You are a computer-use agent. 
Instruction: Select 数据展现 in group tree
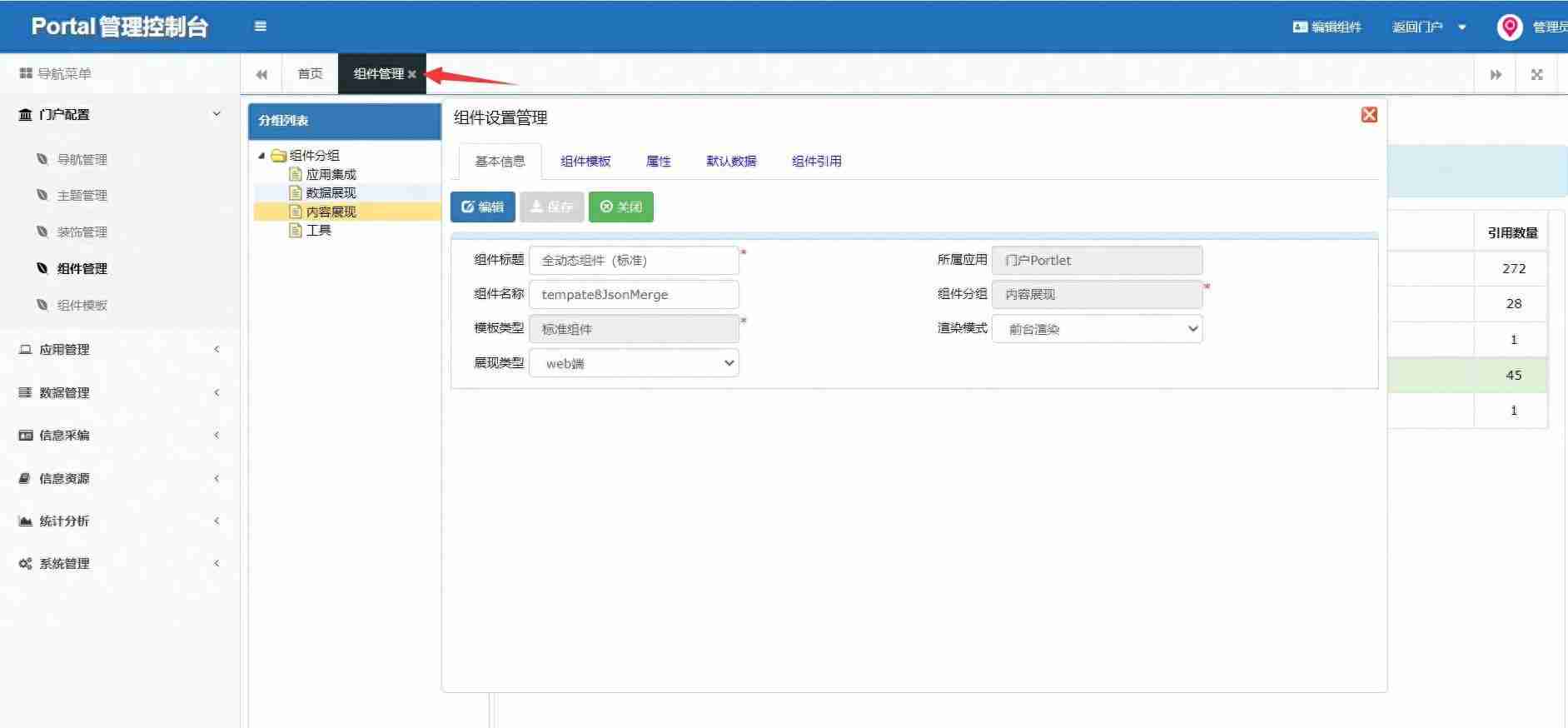pos(331,192)
